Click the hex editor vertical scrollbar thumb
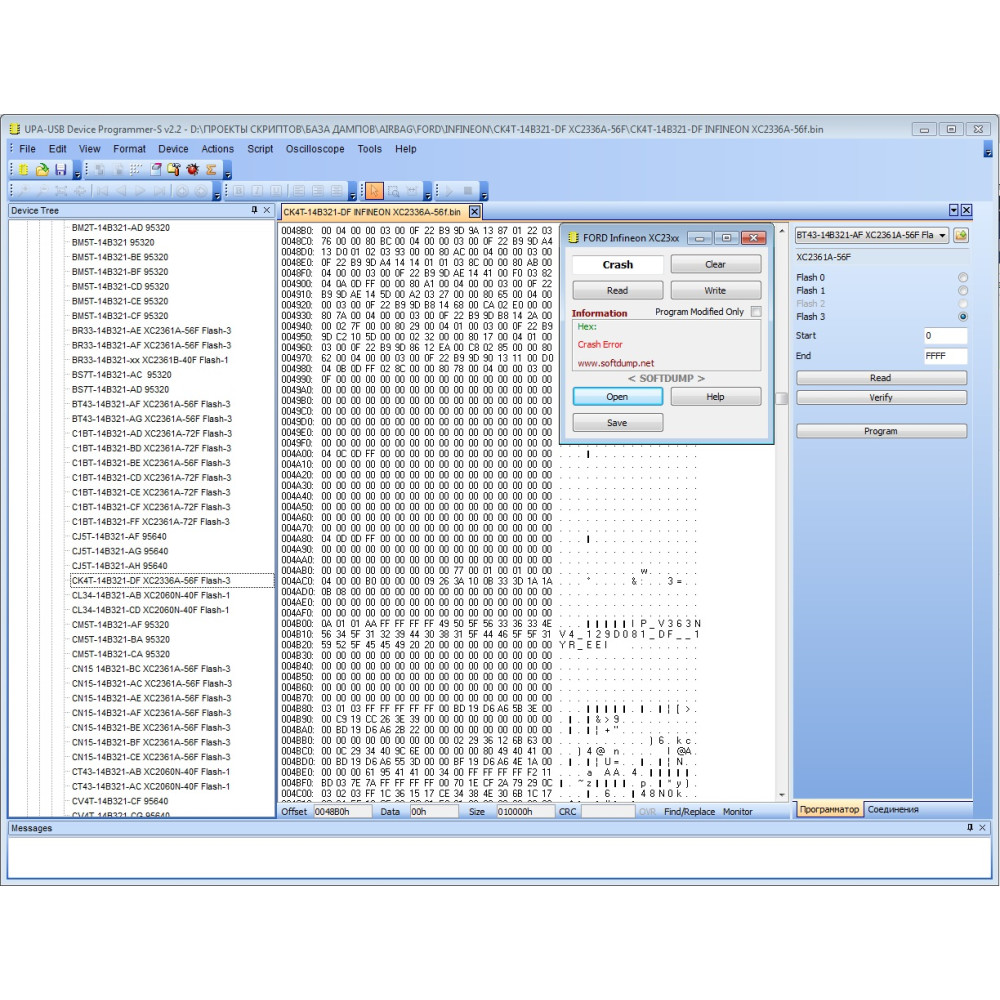 [x=782, y=399]
